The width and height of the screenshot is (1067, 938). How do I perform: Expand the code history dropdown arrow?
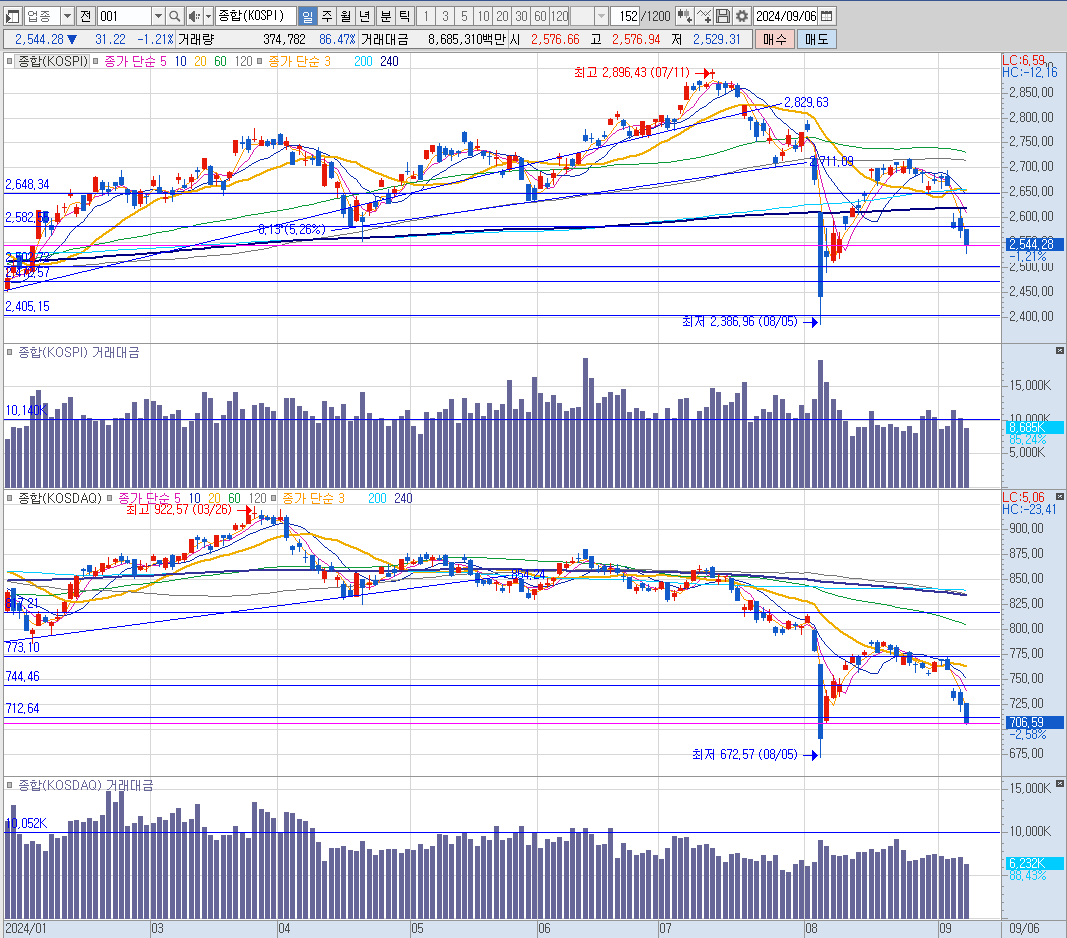158,16
